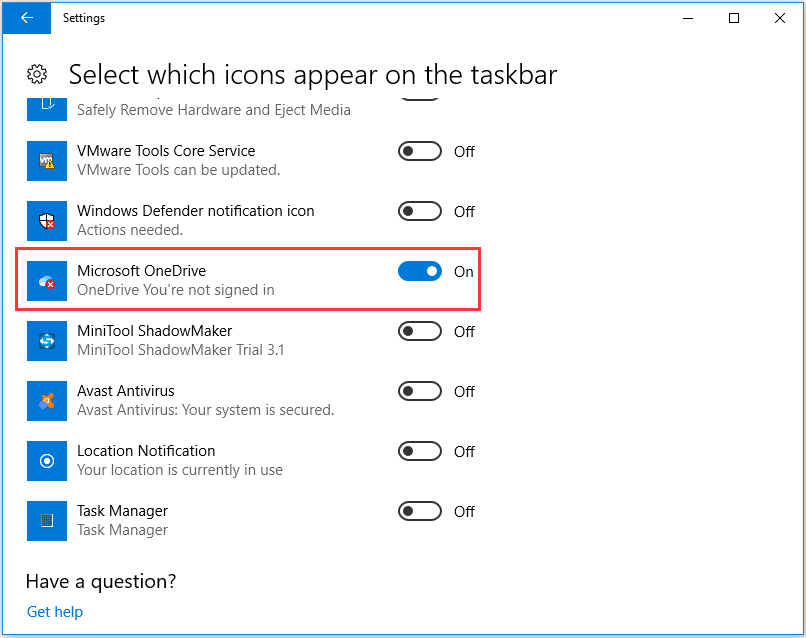Click the 'MiniTool ShadowMaker Trial 3.1' text
The height and width of the screenshot is (638, 806).
point(180,350)
